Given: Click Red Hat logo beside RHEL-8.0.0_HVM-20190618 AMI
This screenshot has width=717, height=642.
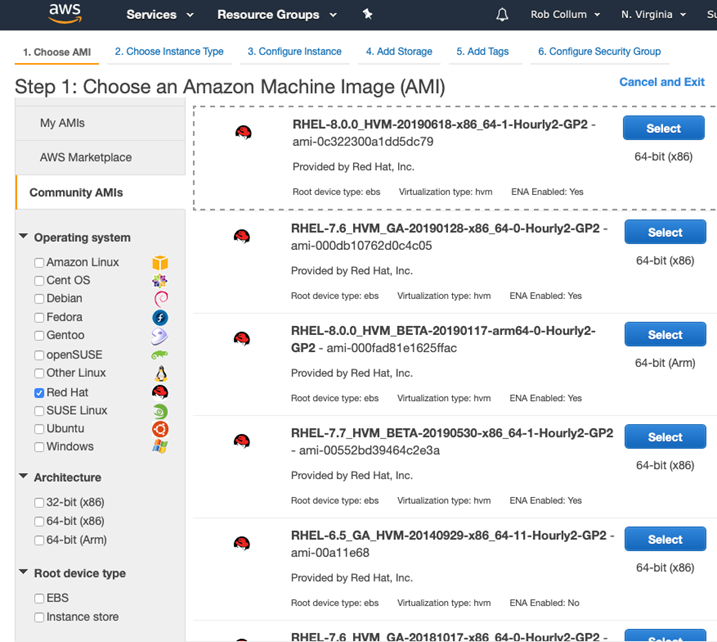Looking at the screenshot, I should (243, 133).
